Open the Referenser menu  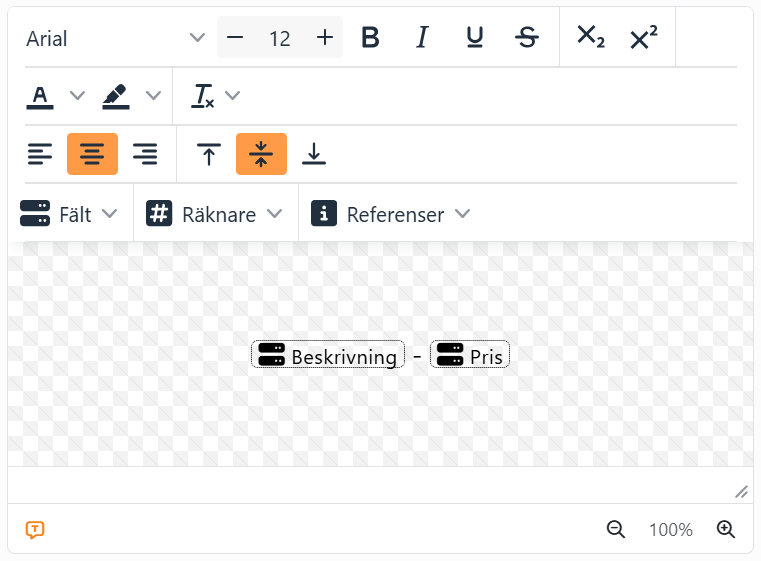(x=391, y=214)
